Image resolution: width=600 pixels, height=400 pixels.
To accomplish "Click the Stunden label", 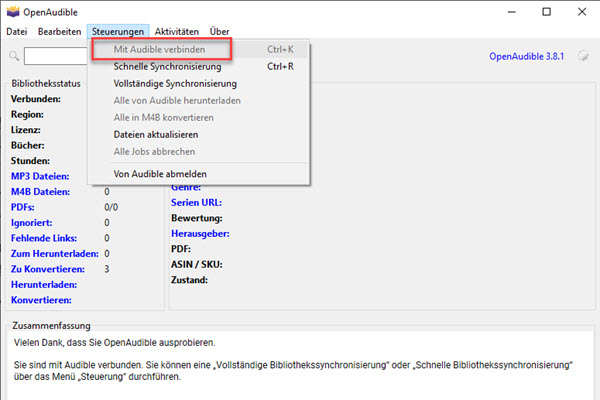I will [30, 161].
